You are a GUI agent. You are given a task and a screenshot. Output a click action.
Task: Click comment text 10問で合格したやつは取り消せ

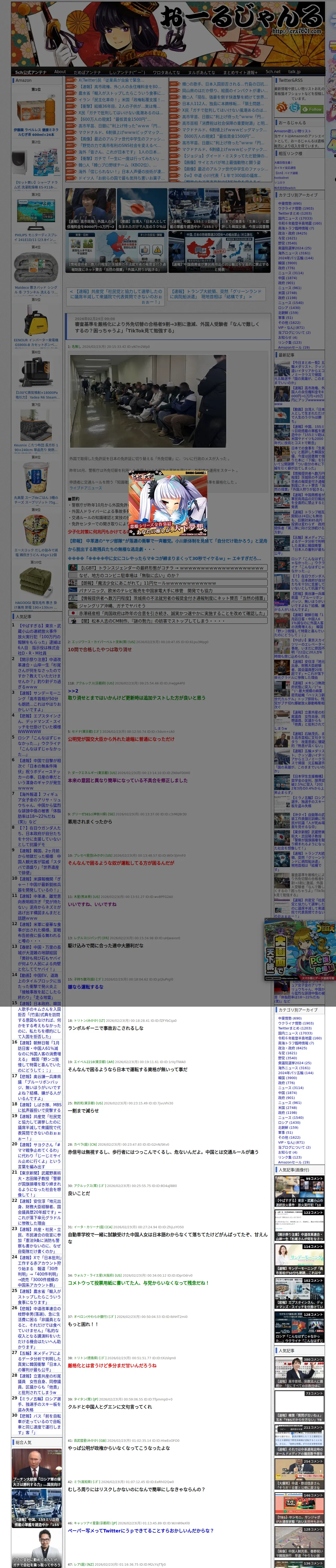pos(99,649)
